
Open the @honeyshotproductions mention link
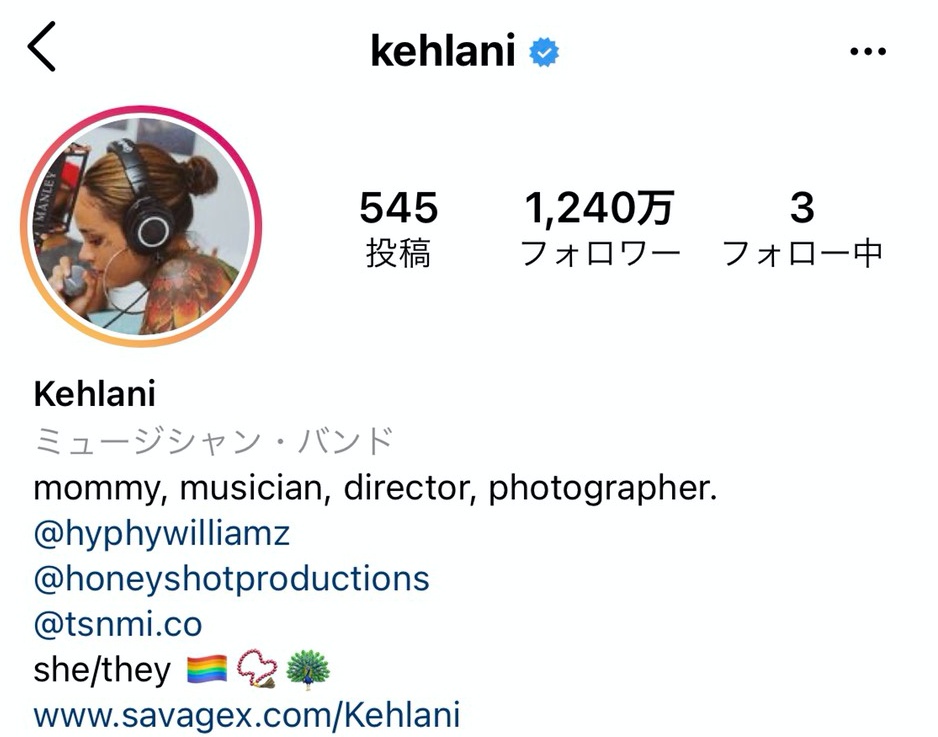[232, 579]
